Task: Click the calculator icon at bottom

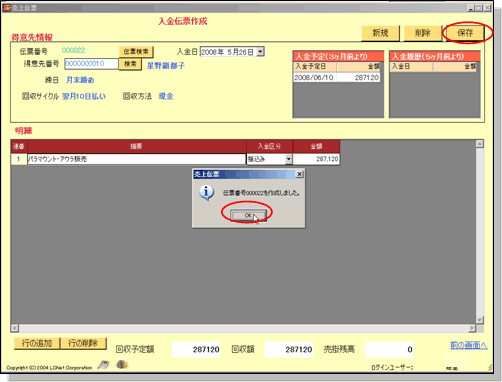Action: tap(103, 365)
